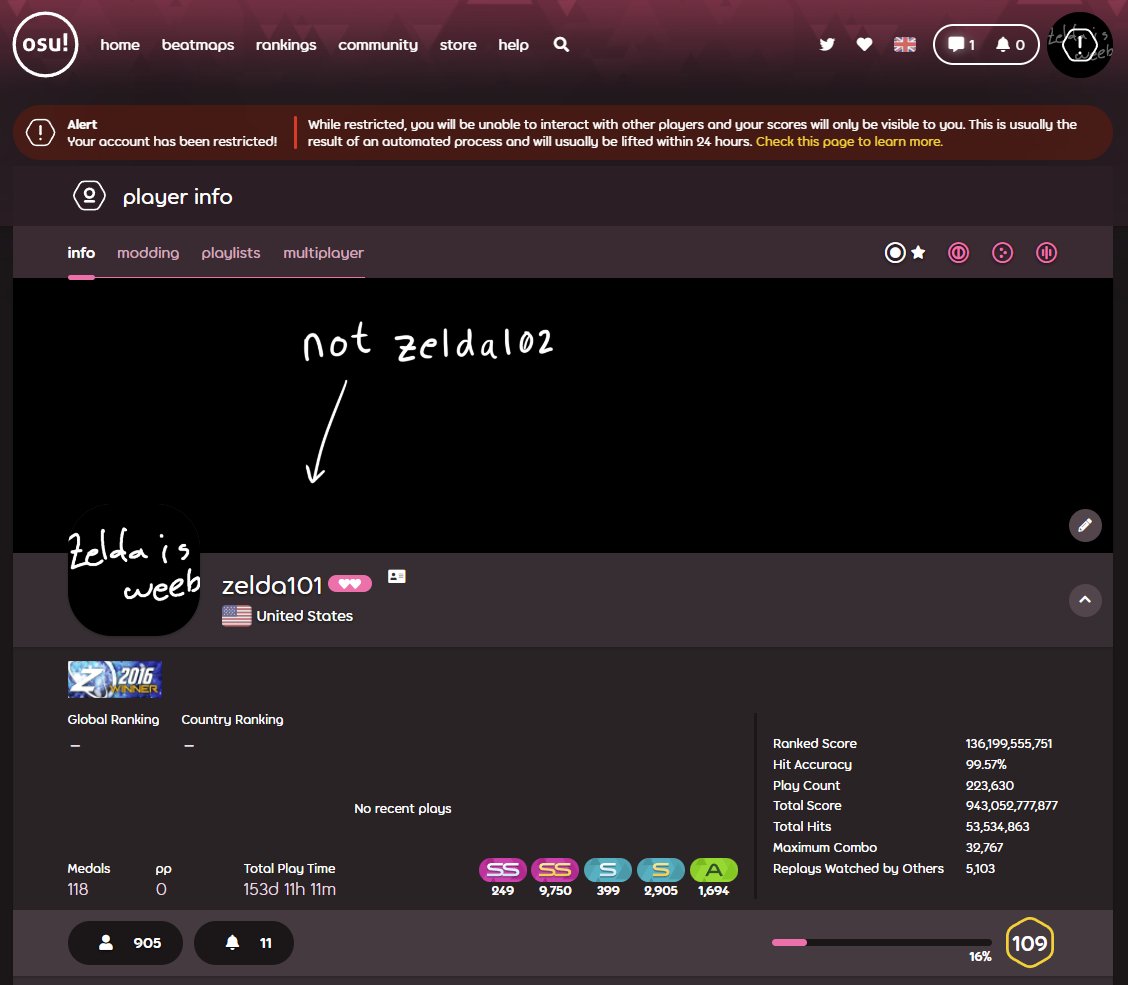
Task: Click the silver S rank badge 399
Action: click(608, 870)
